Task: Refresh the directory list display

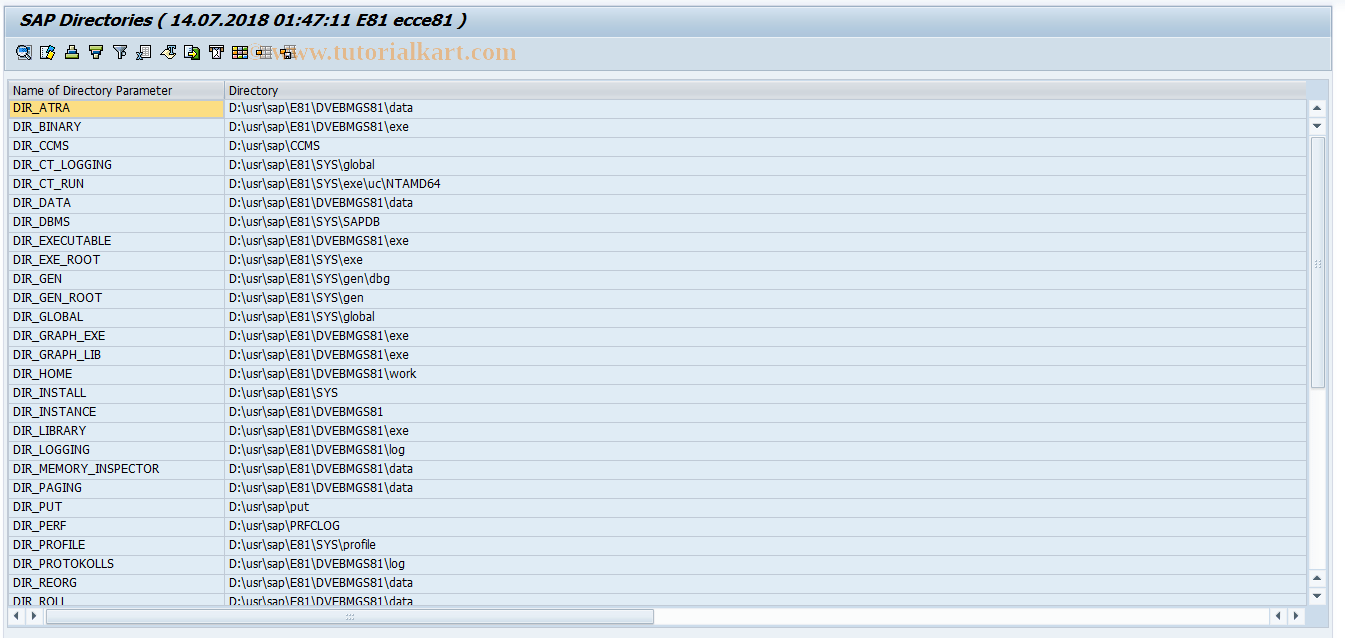Action: [46, 52]
